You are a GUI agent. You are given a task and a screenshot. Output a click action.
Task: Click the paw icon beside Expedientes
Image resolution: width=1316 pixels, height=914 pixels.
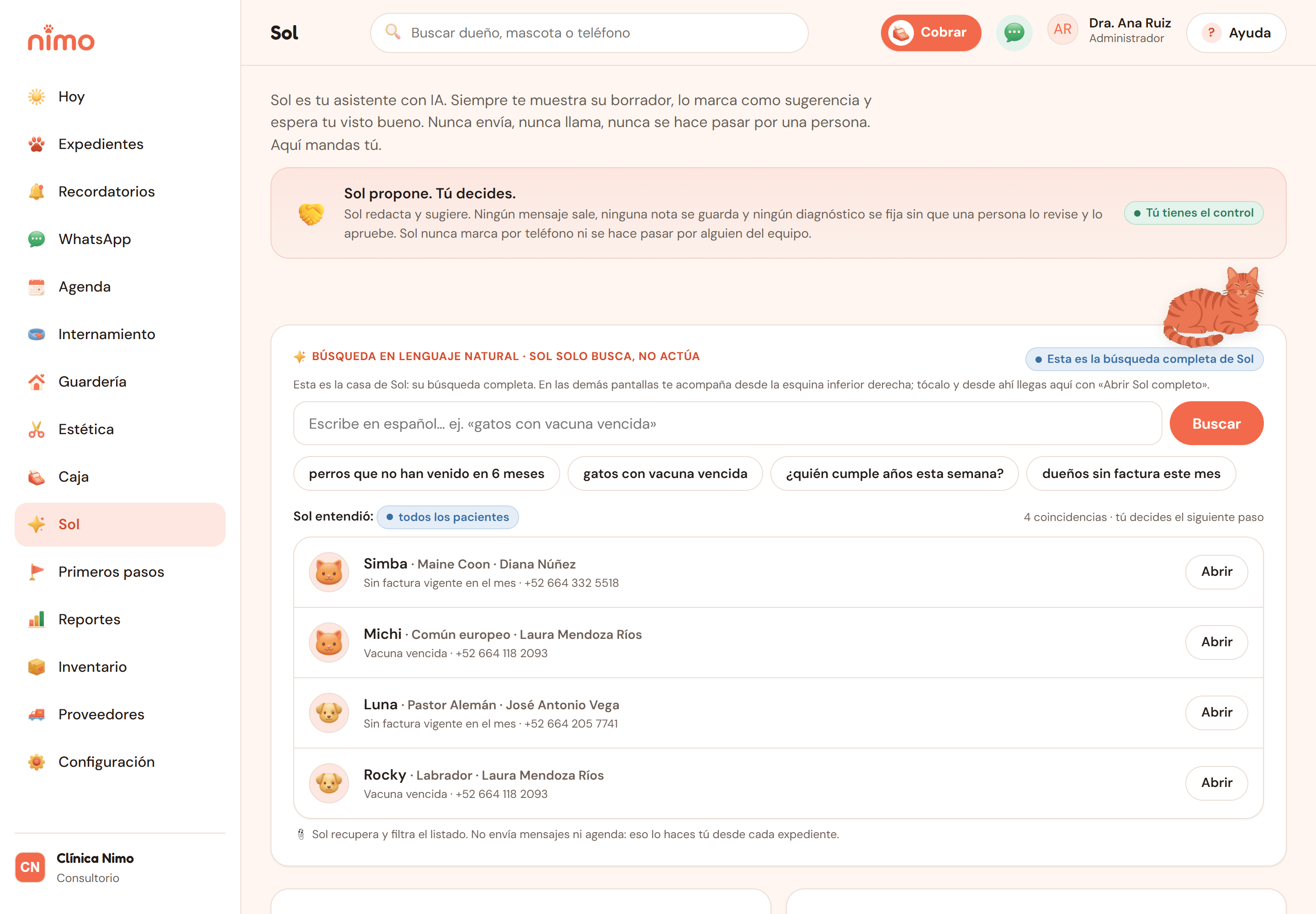pos(37,144)
